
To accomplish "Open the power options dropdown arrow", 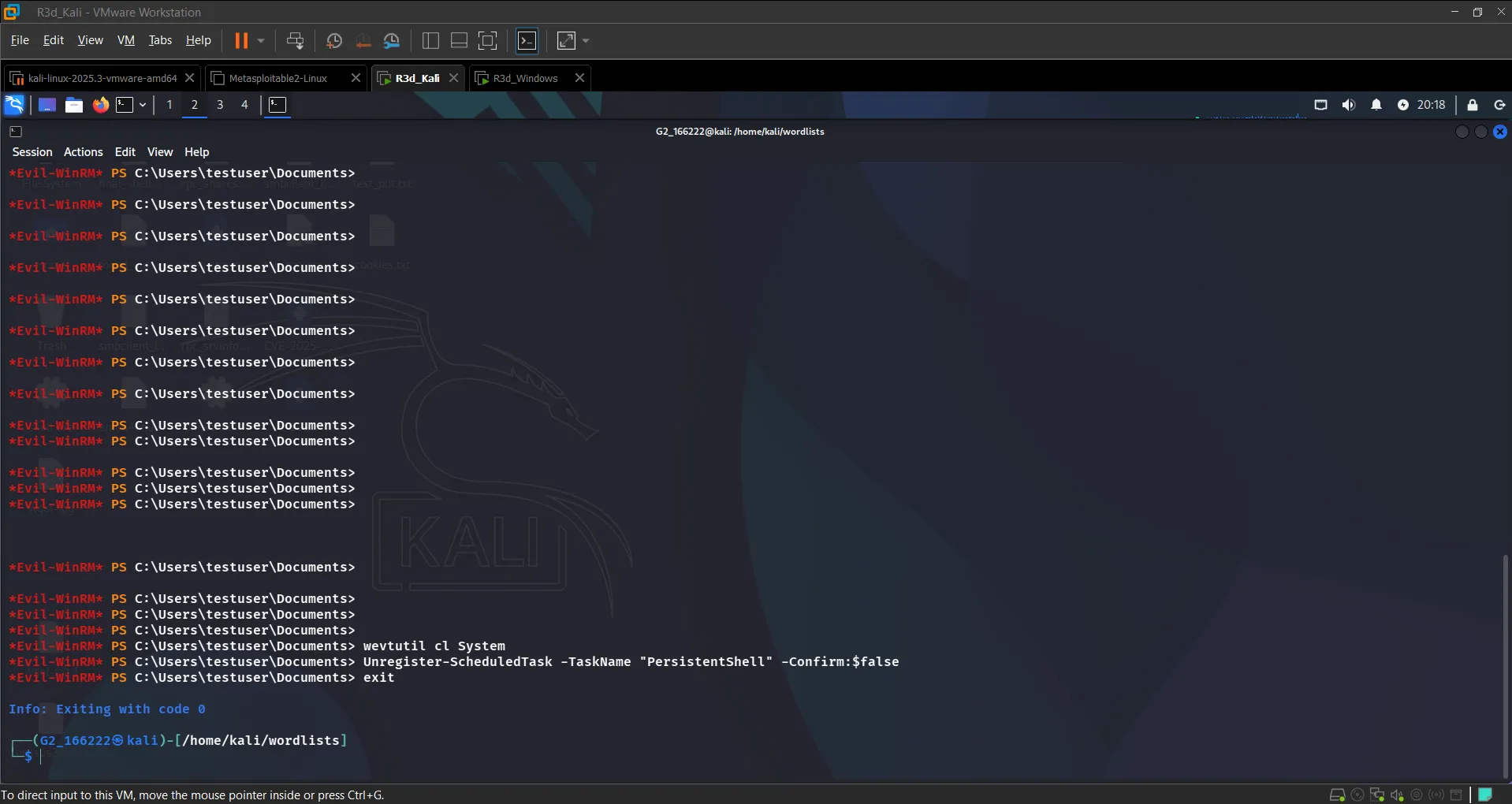I will click(261, 40).
